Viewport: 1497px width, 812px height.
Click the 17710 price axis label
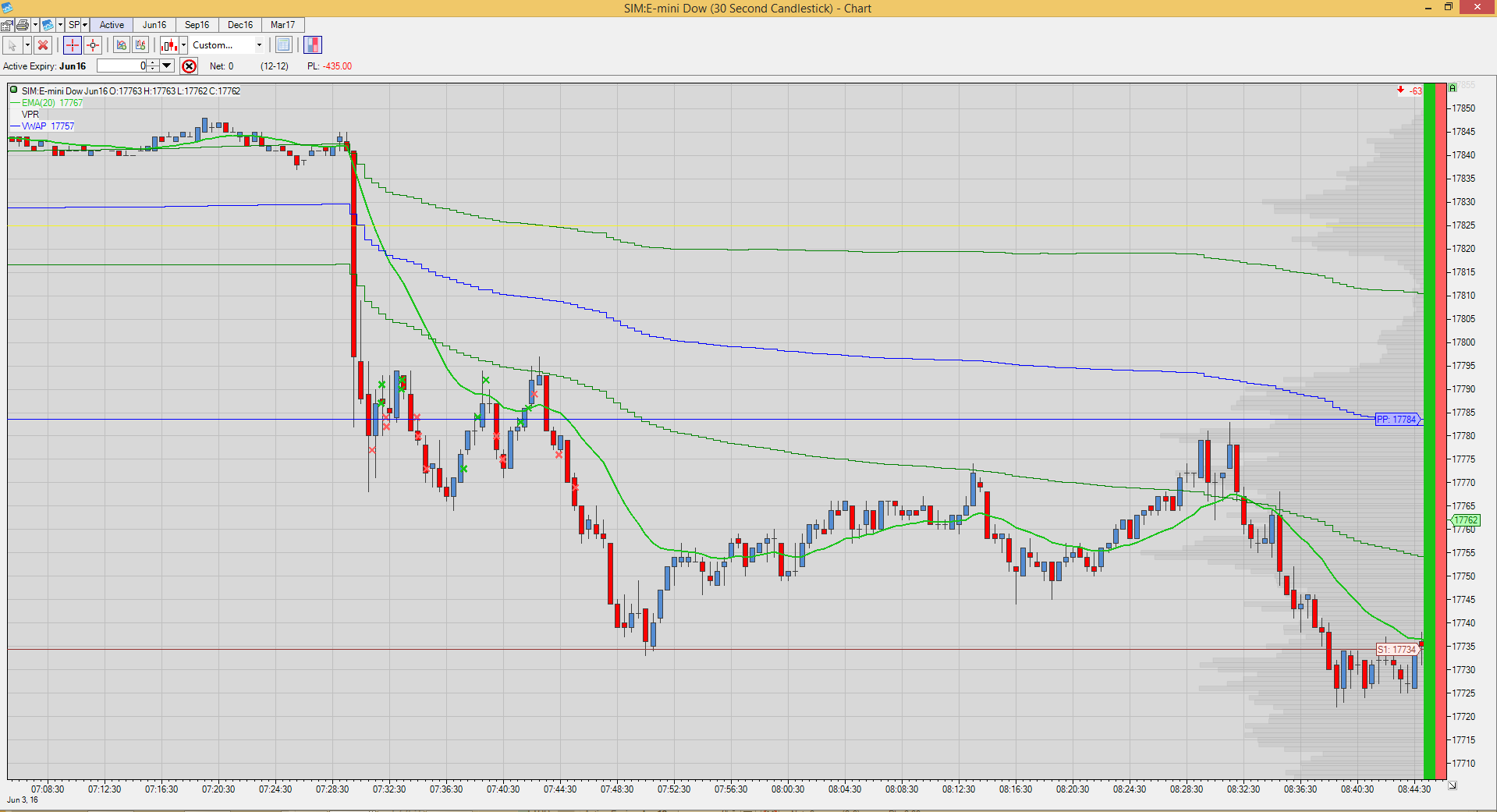pyautogui.click(x=1463, y=764)
